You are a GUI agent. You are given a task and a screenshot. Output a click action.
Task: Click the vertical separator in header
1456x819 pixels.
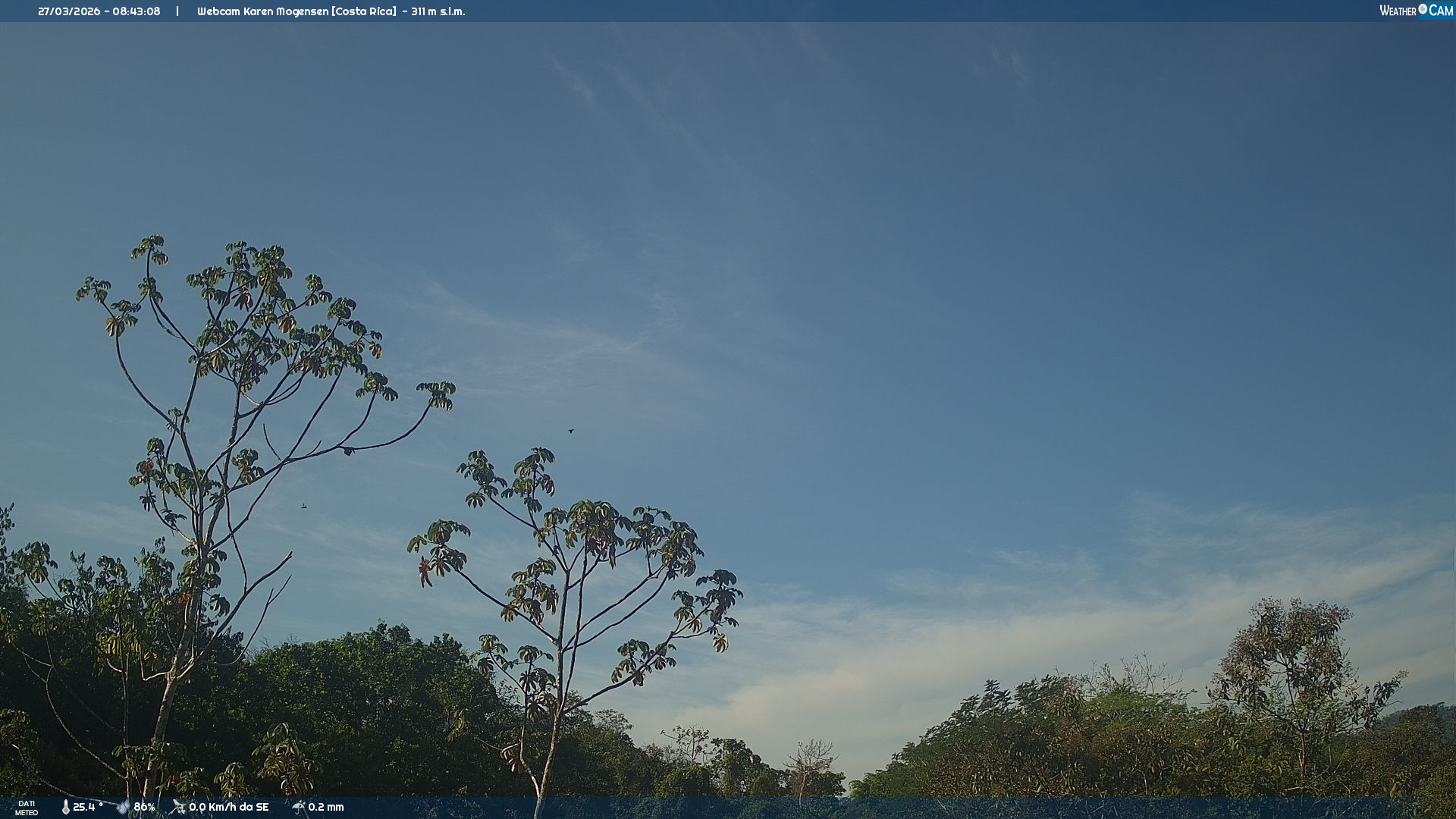(x=177, y=11)
